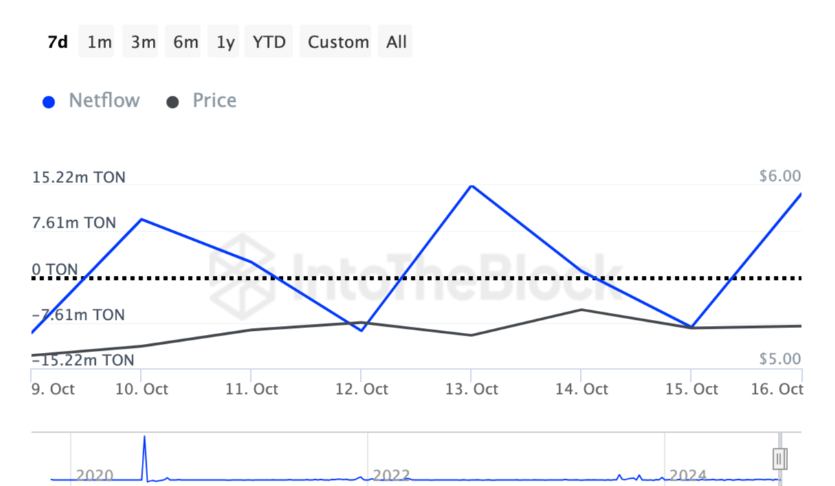
Task: Toggle the Netflow series legend
Action: 104,100
